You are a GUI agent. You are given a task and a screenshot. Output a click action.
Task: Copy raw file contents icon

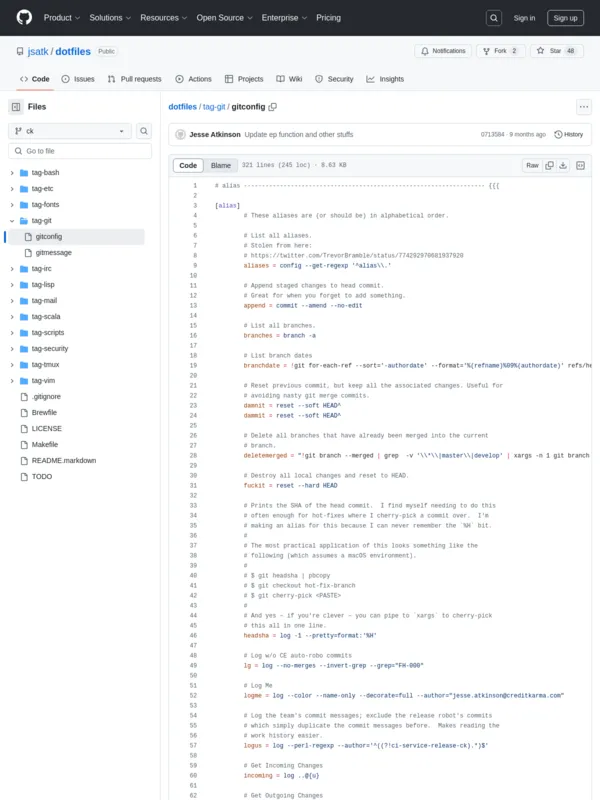point(549,165)
